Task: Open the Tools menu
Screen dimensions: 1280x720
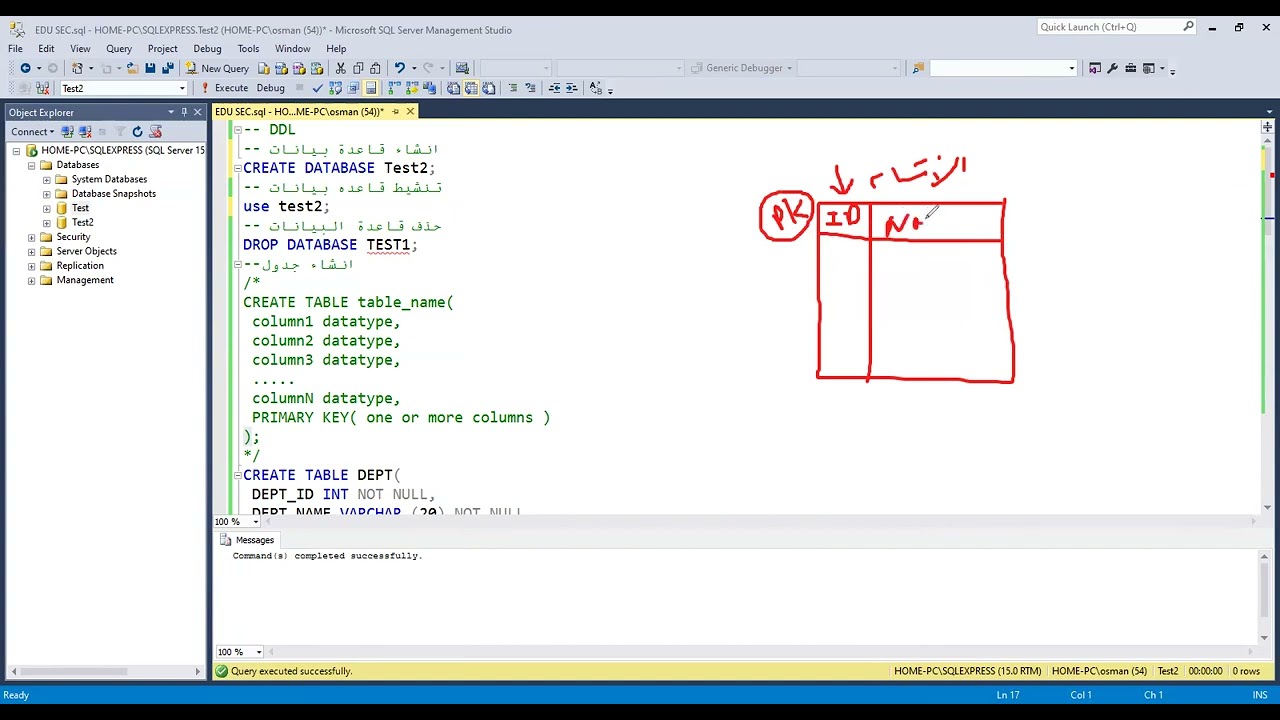Action: click(x=248, y=48)
